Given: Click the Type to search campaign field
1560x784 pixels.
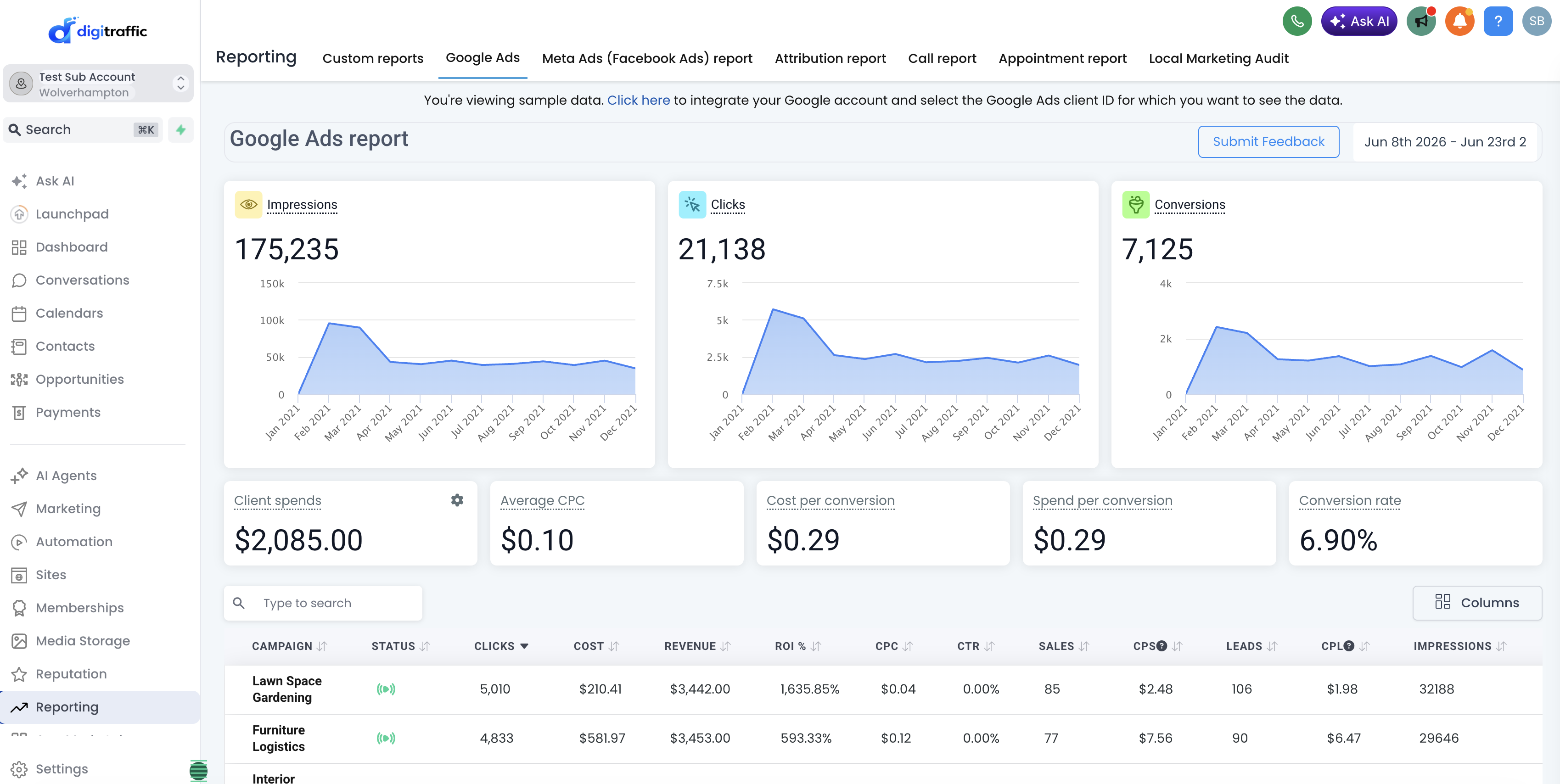Looking at the screenshot, I should pos(323,603).
